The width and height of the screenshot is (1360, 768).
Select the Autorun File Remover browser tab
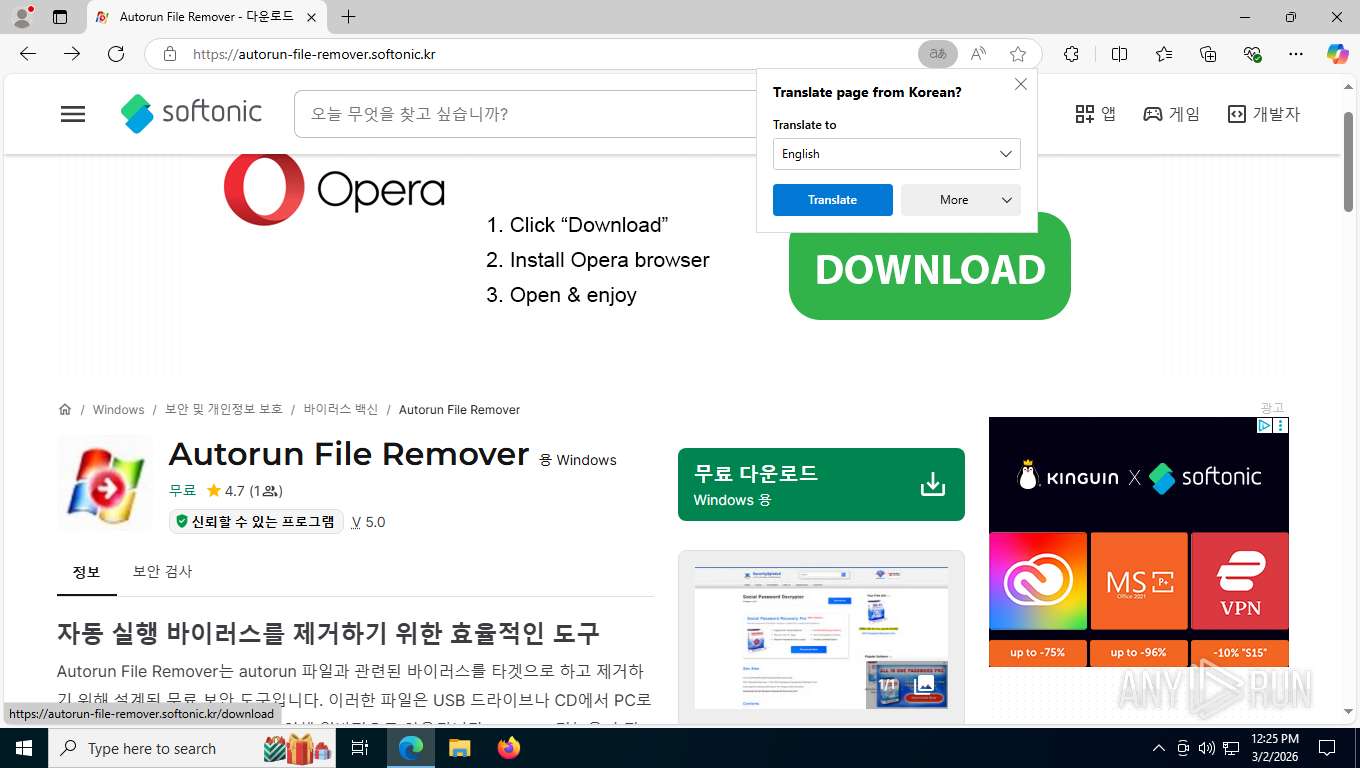(x=206, y=17)
